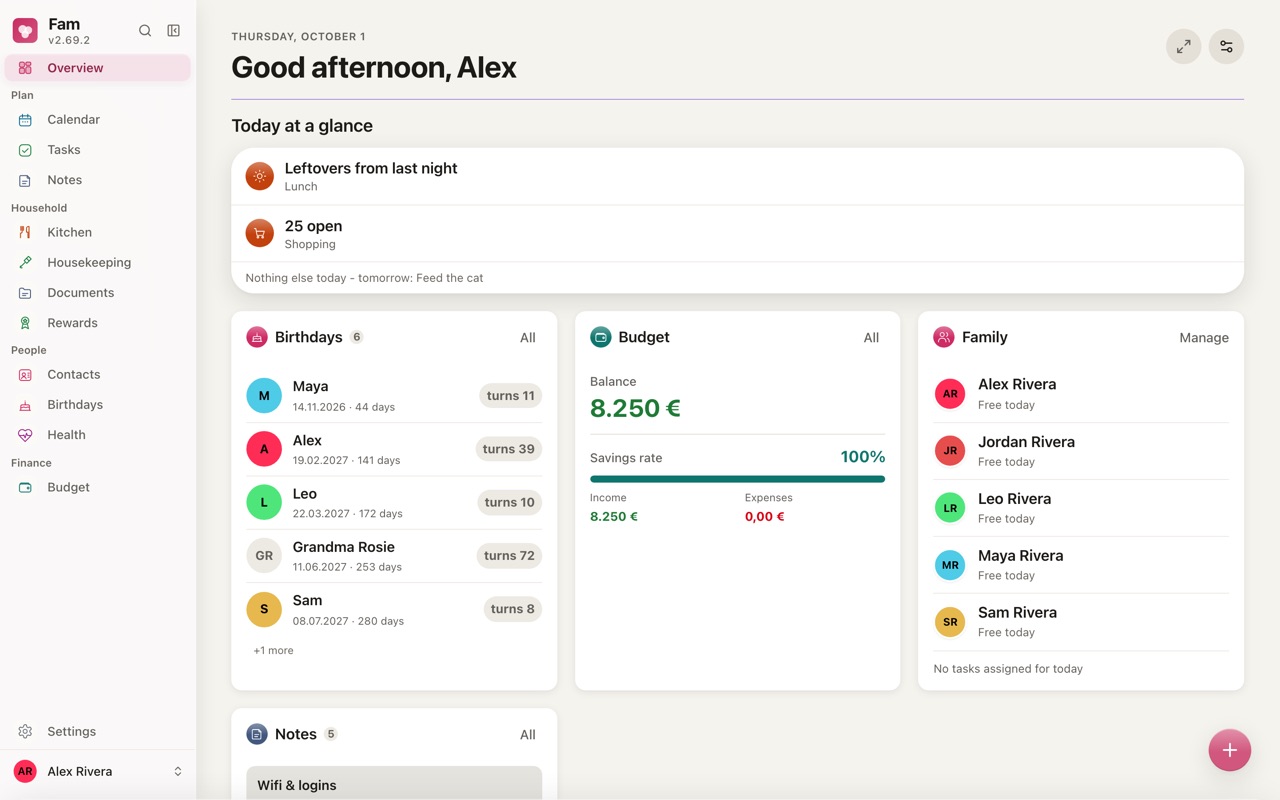Open fullscreen expand icon button

coord(1183,47)
